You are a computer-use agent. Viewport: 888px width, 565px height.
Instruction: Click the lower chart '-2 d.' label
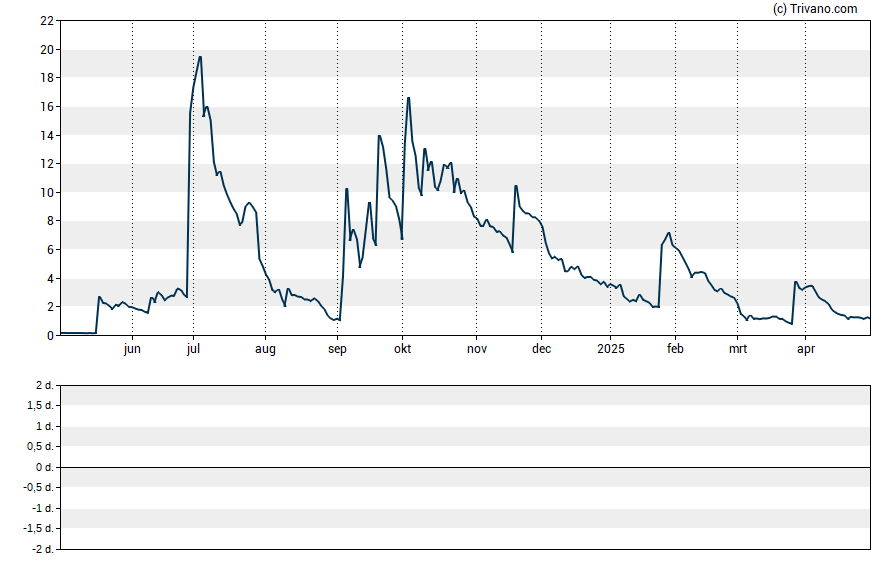(42, 549)
